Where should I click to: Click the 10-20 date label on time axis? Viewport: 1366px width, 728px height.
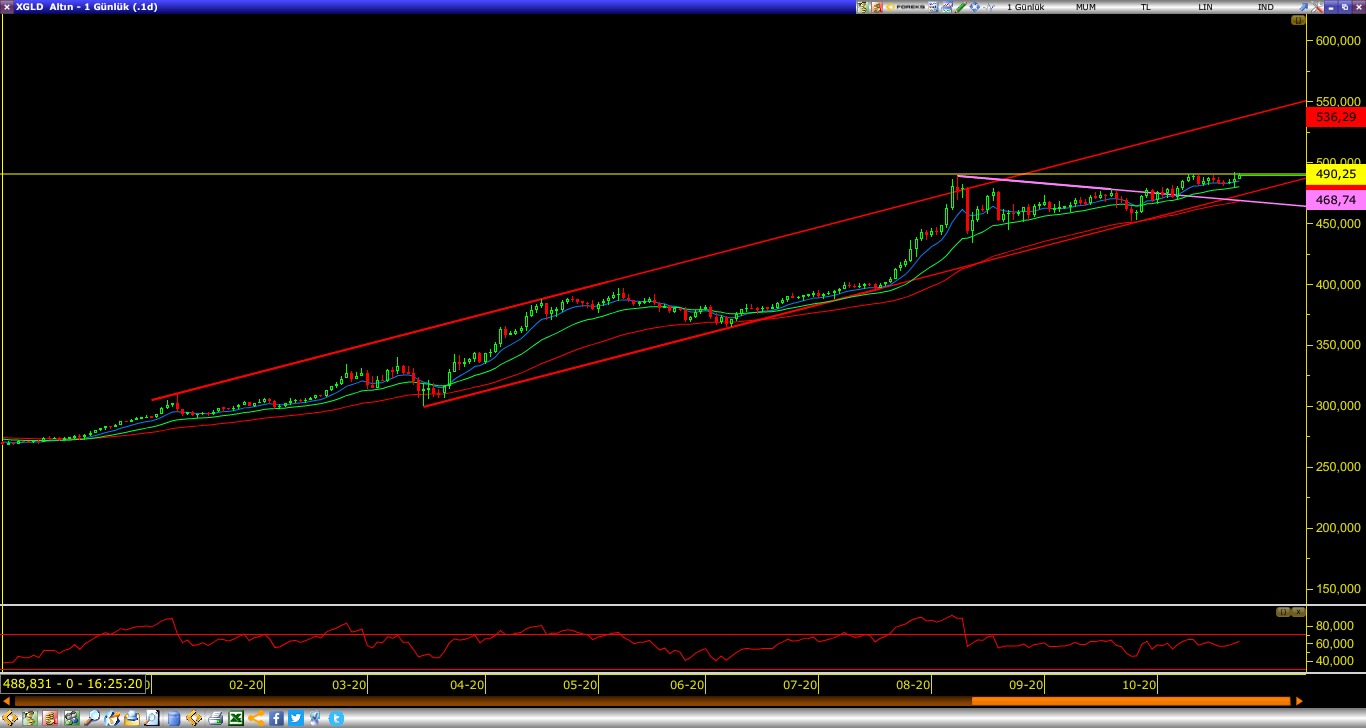click(1139, 685)
